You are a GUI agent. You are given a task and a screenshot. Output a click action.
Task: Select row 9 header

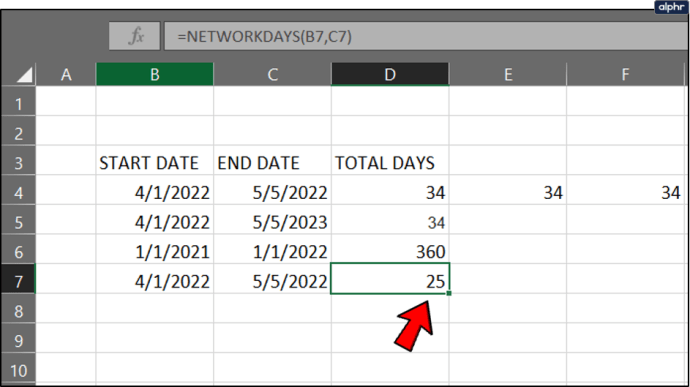pyautogui.click(x=18, y=341)
